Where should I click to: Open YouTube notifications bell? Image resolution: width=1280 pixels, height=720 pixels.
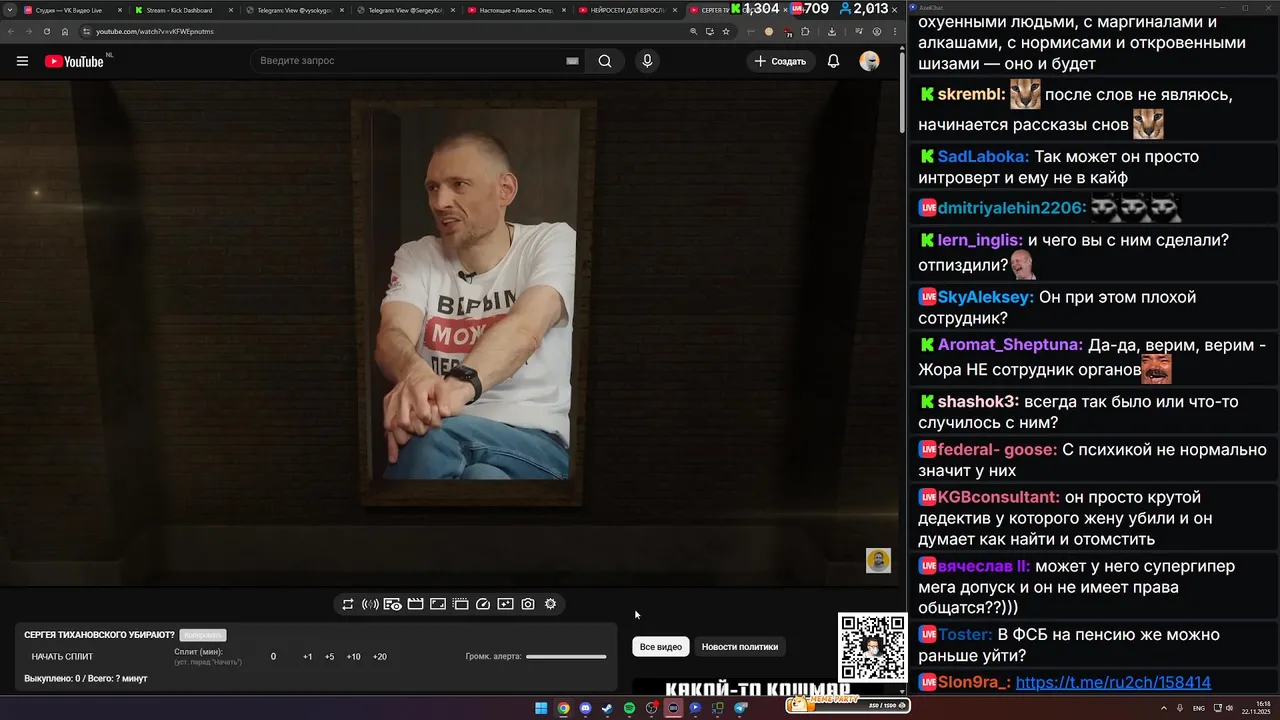pyautogui.click(x=833, y=61)
